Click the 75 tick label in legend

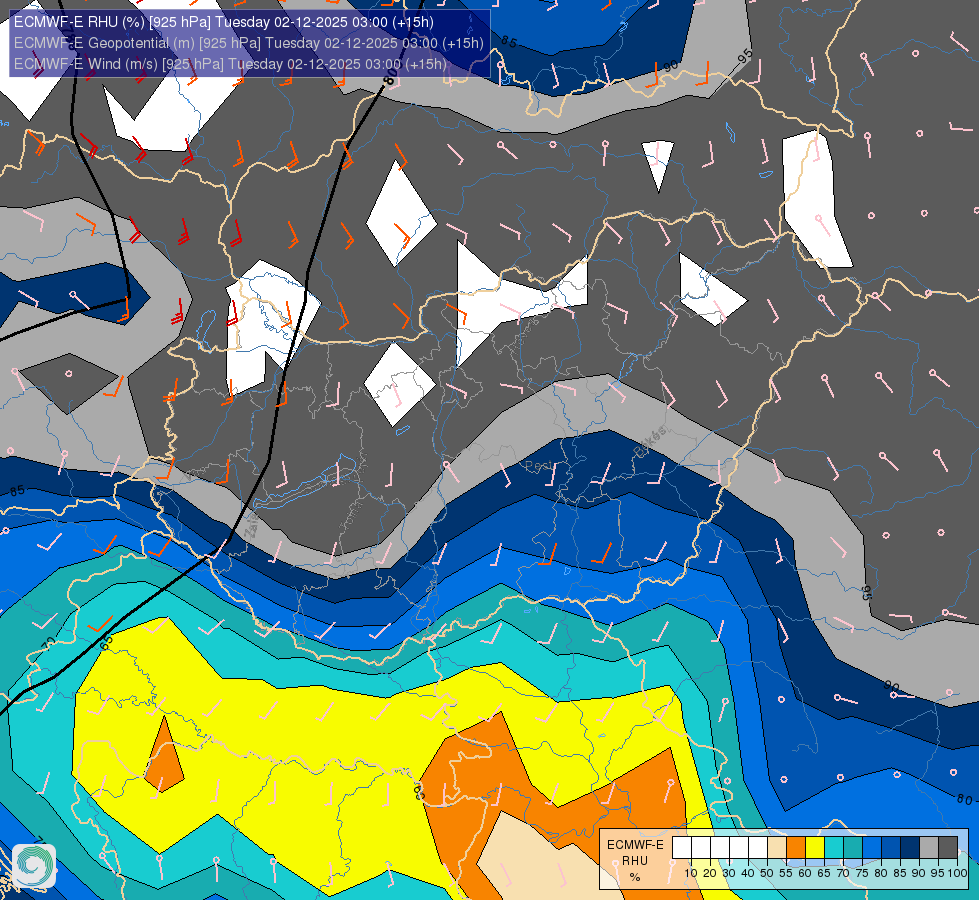(862, 873)
